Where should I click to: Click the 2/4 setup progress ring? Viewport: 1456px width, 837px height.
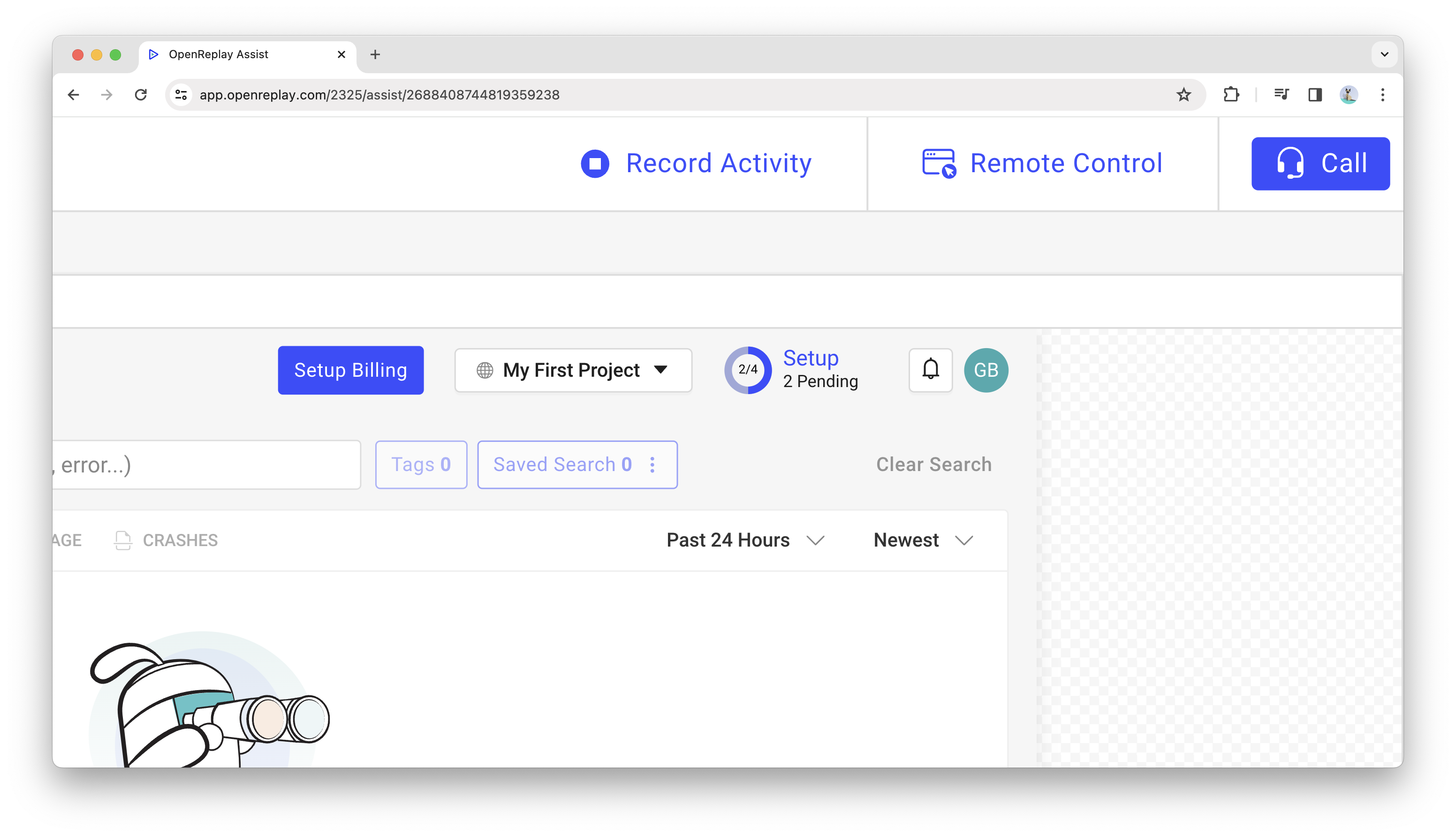[x=748, y=370]
